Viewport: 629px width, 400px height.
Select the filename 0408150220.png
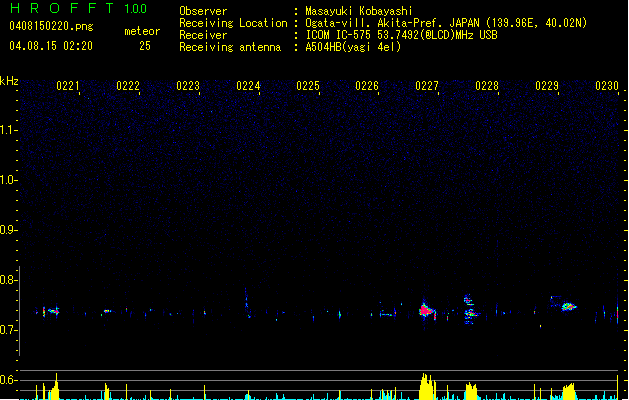51,27
